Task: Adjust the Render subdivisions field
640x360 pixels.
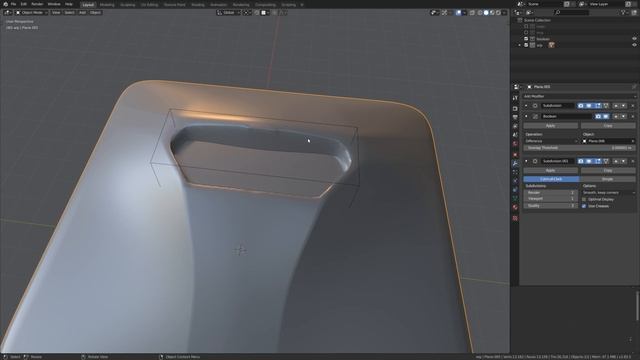Action: click(x=551, y=193)
